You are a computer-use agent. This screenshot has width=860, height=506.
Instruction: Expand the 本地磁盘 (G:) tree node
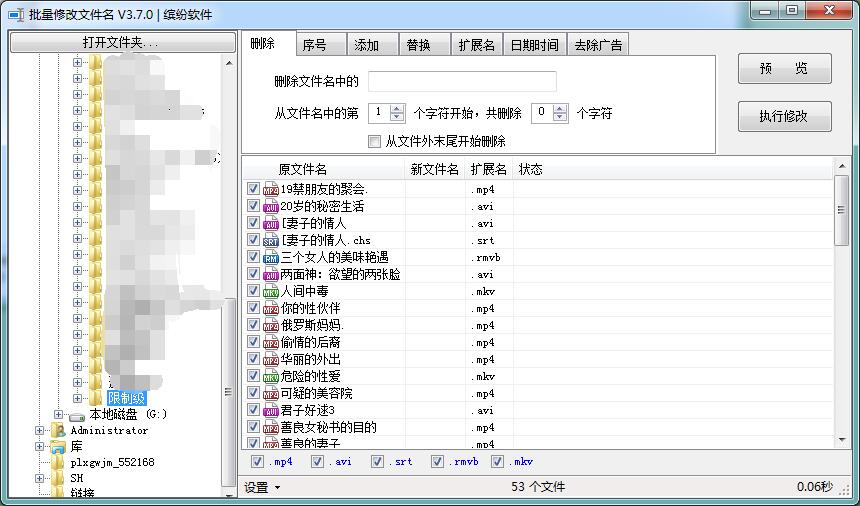tap(58, 414)
